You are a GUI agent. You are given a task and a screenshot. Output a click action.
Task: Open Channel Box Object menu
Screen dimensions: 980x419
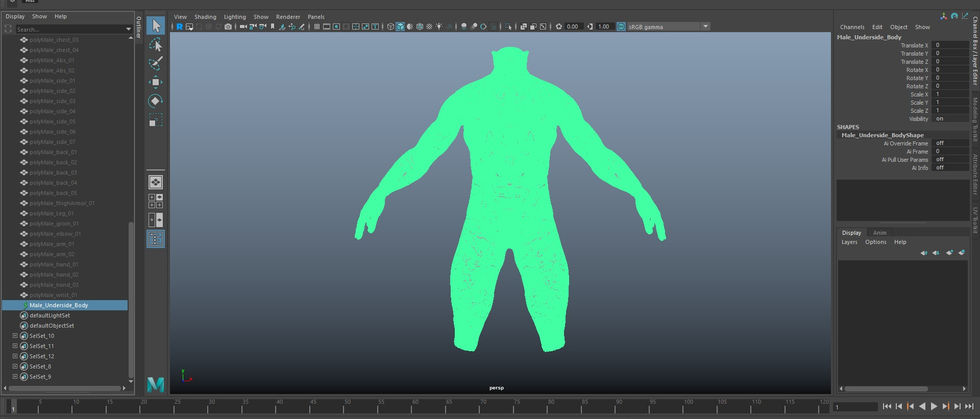point(899,28)
